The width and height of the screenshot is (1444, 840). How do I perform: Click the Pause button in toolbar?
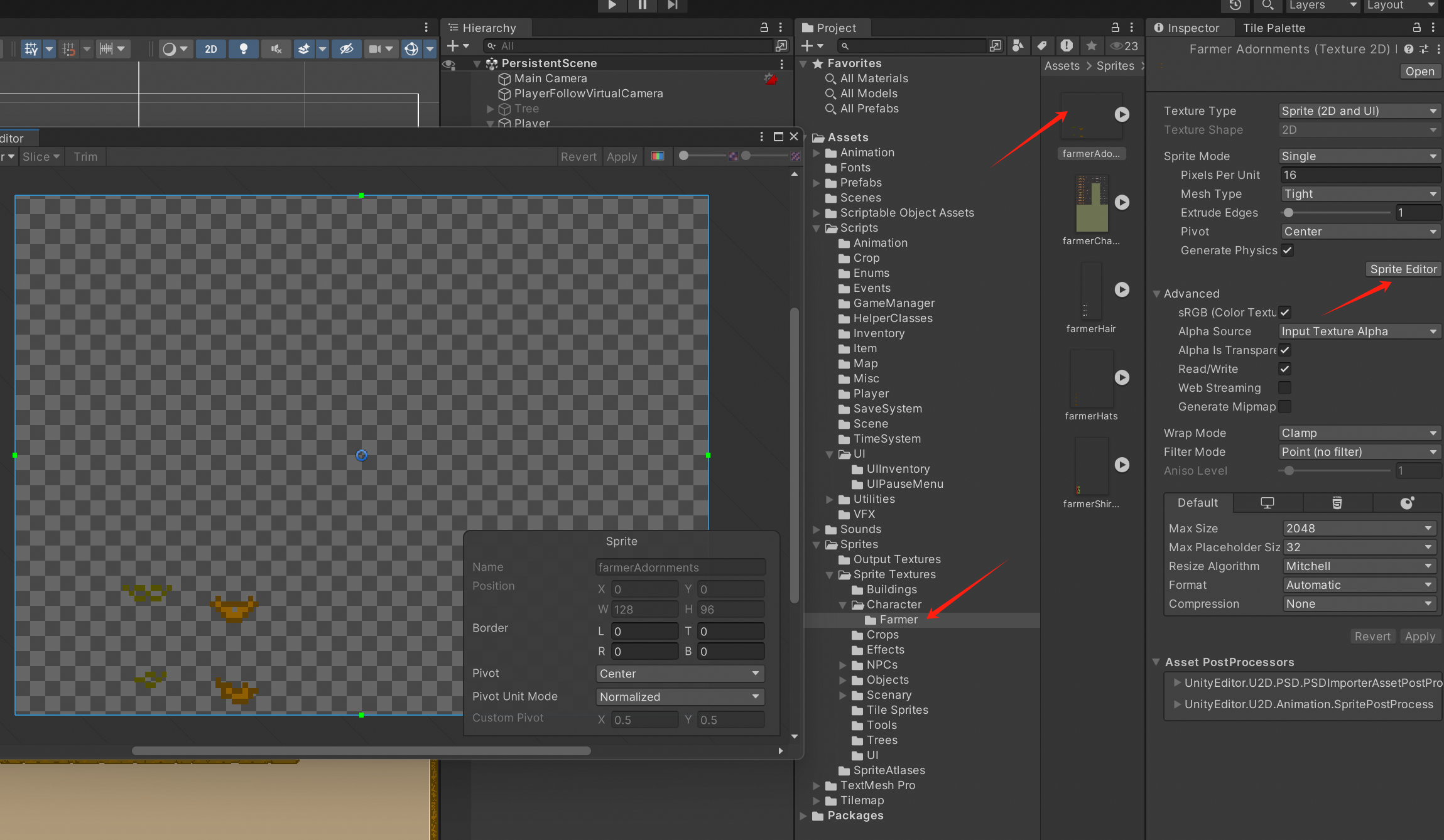tap(642, 5)
